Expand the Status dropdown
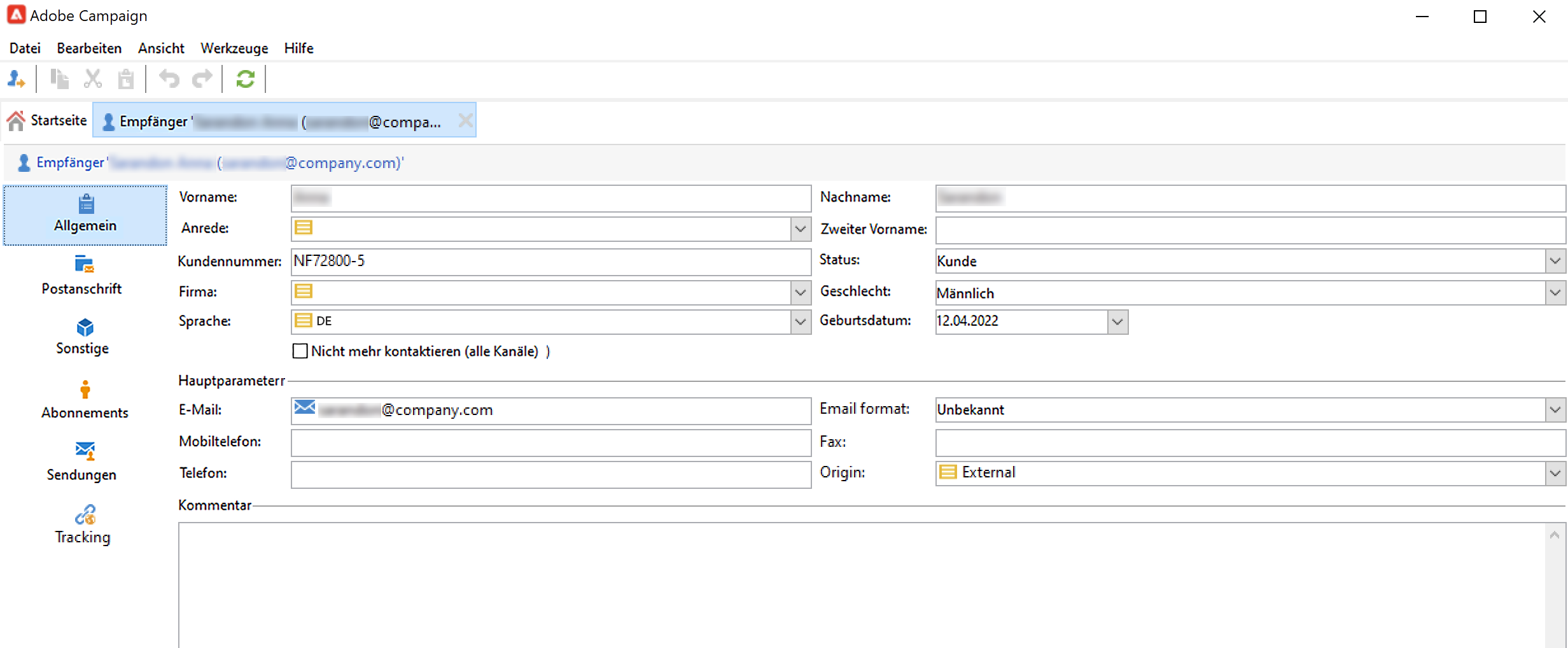Screen dimensions: 1568x648 pos(1555,261)
